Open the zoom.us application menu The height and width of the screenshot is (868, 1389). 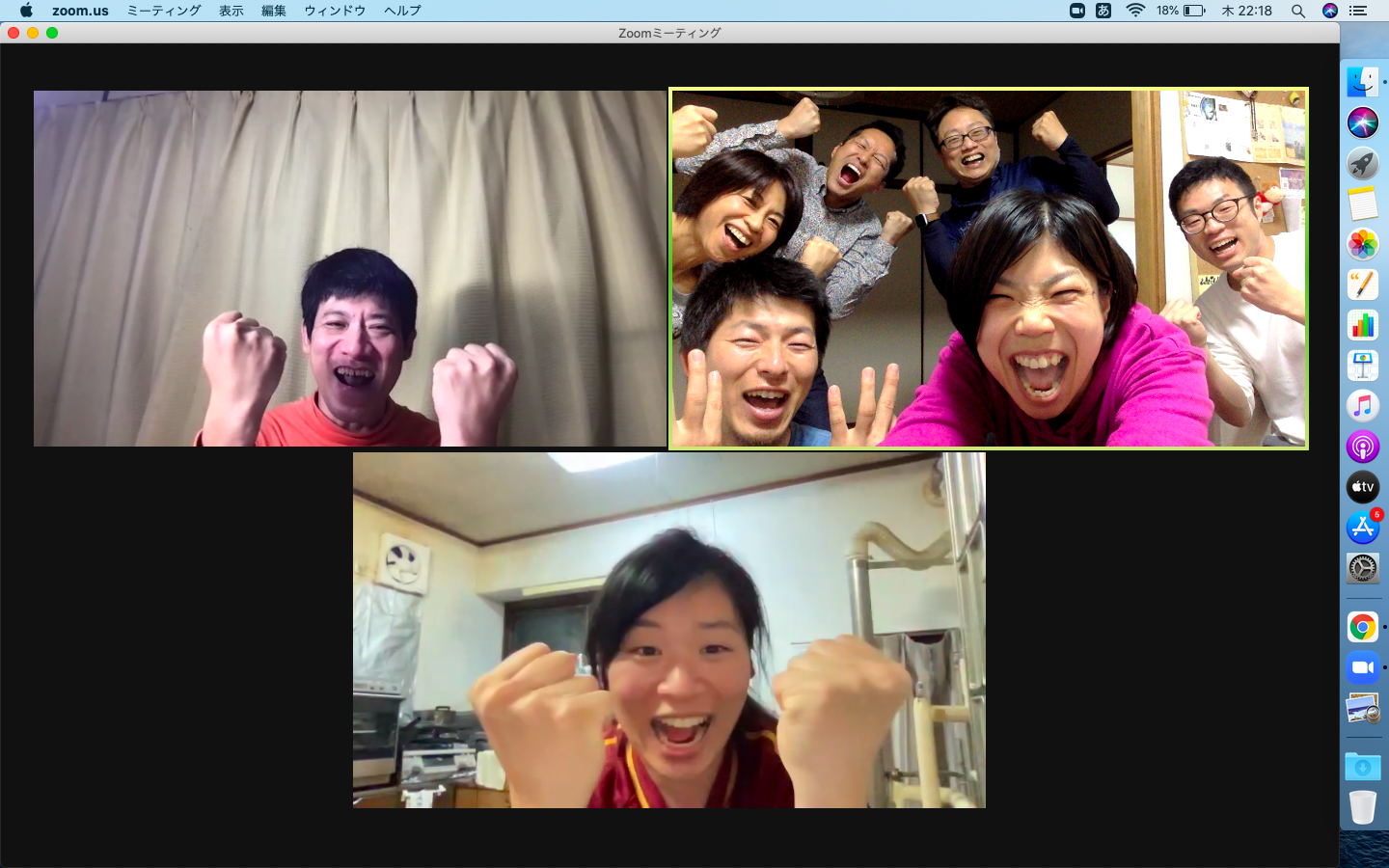[80, 11]
